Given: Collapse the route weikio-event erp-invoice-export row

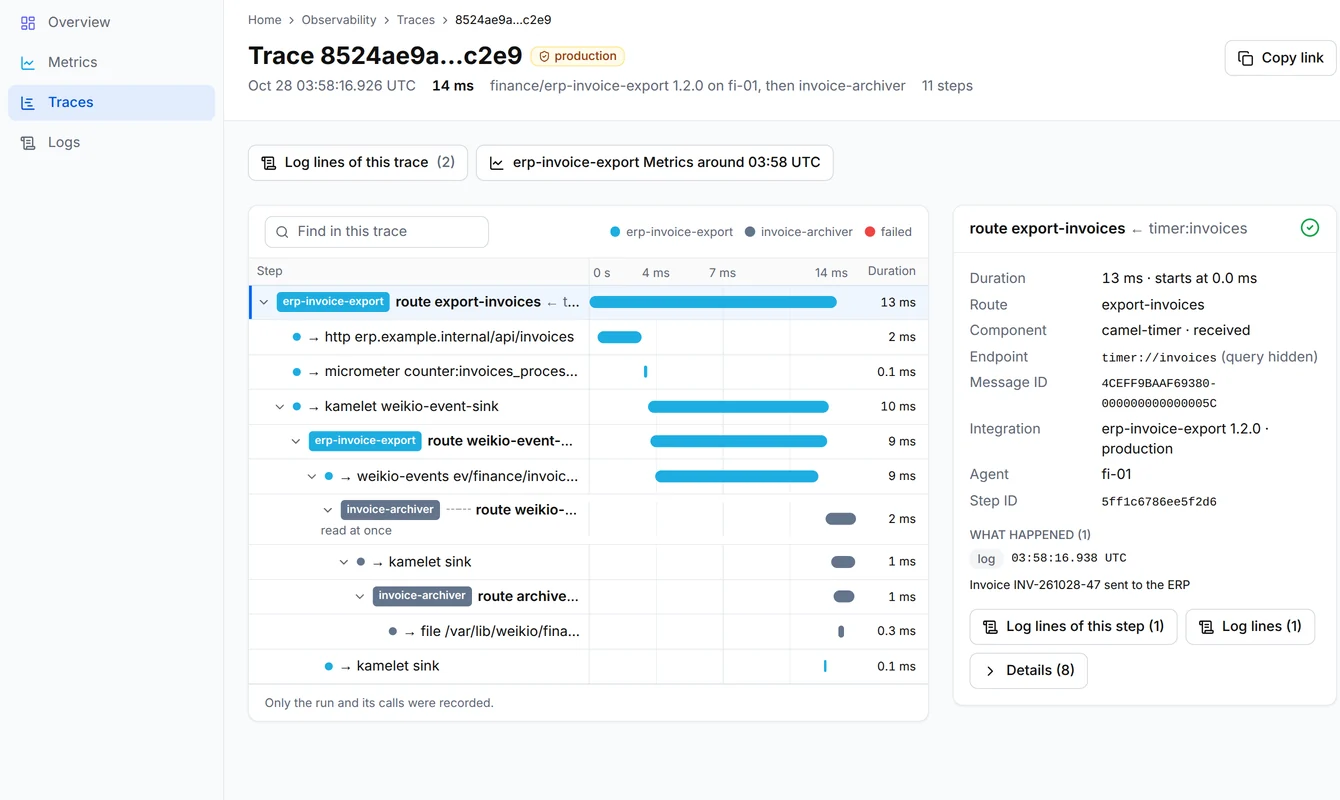Looking at the screenshot, I should (296, 441).
